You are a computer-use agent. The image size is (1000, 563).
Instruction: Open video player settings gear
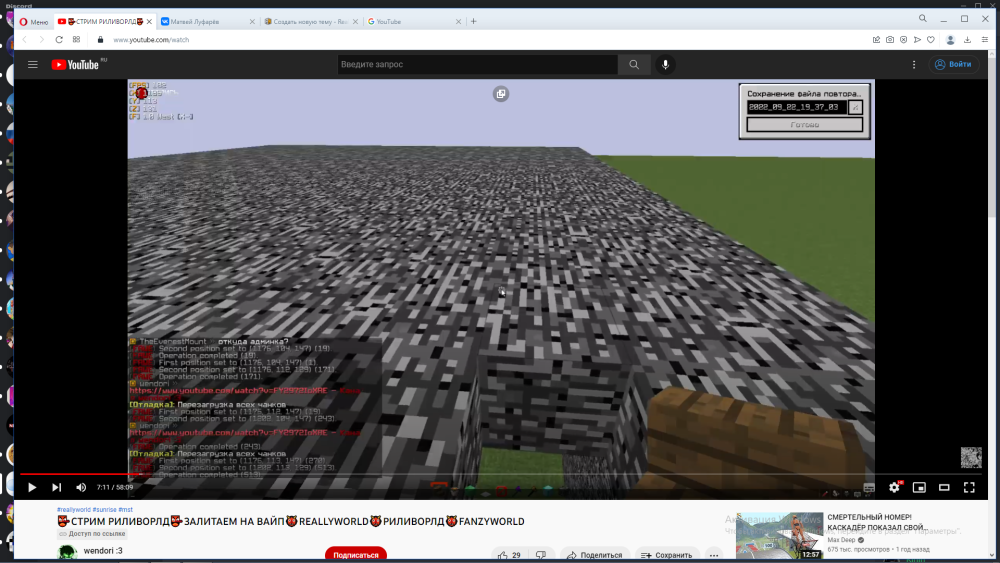(x=894, y=487)
